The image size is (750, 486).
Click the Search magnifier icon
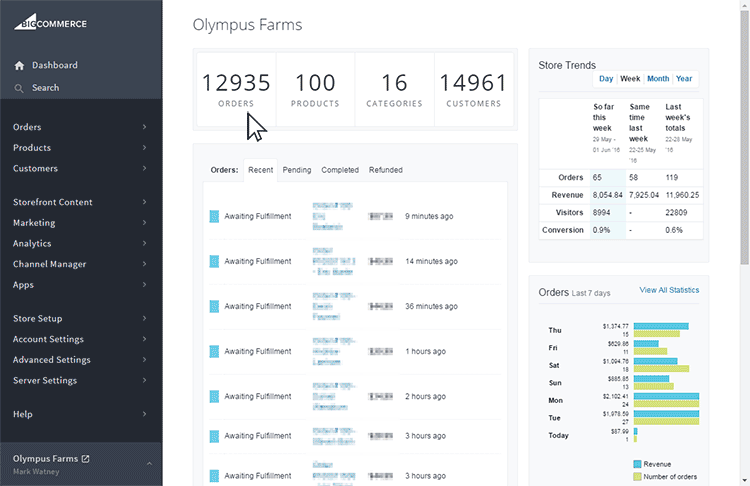coord(19,88)
